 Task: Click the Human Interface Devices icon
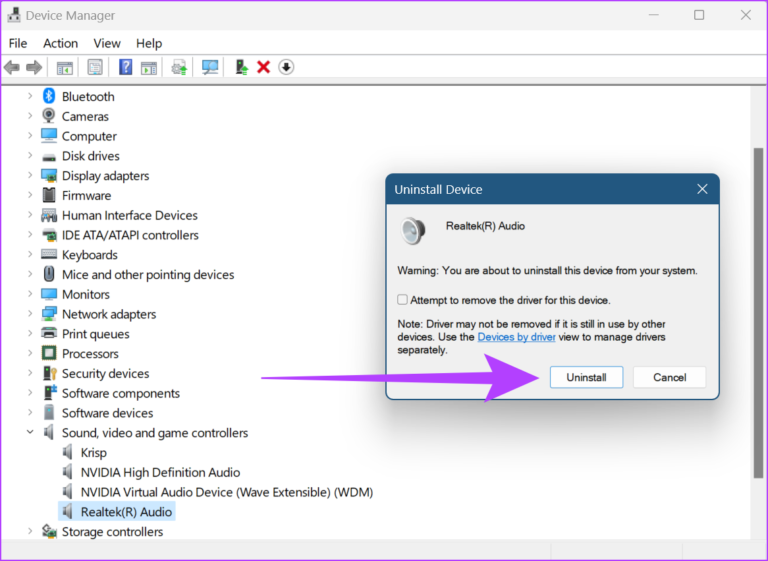[48, 215]
